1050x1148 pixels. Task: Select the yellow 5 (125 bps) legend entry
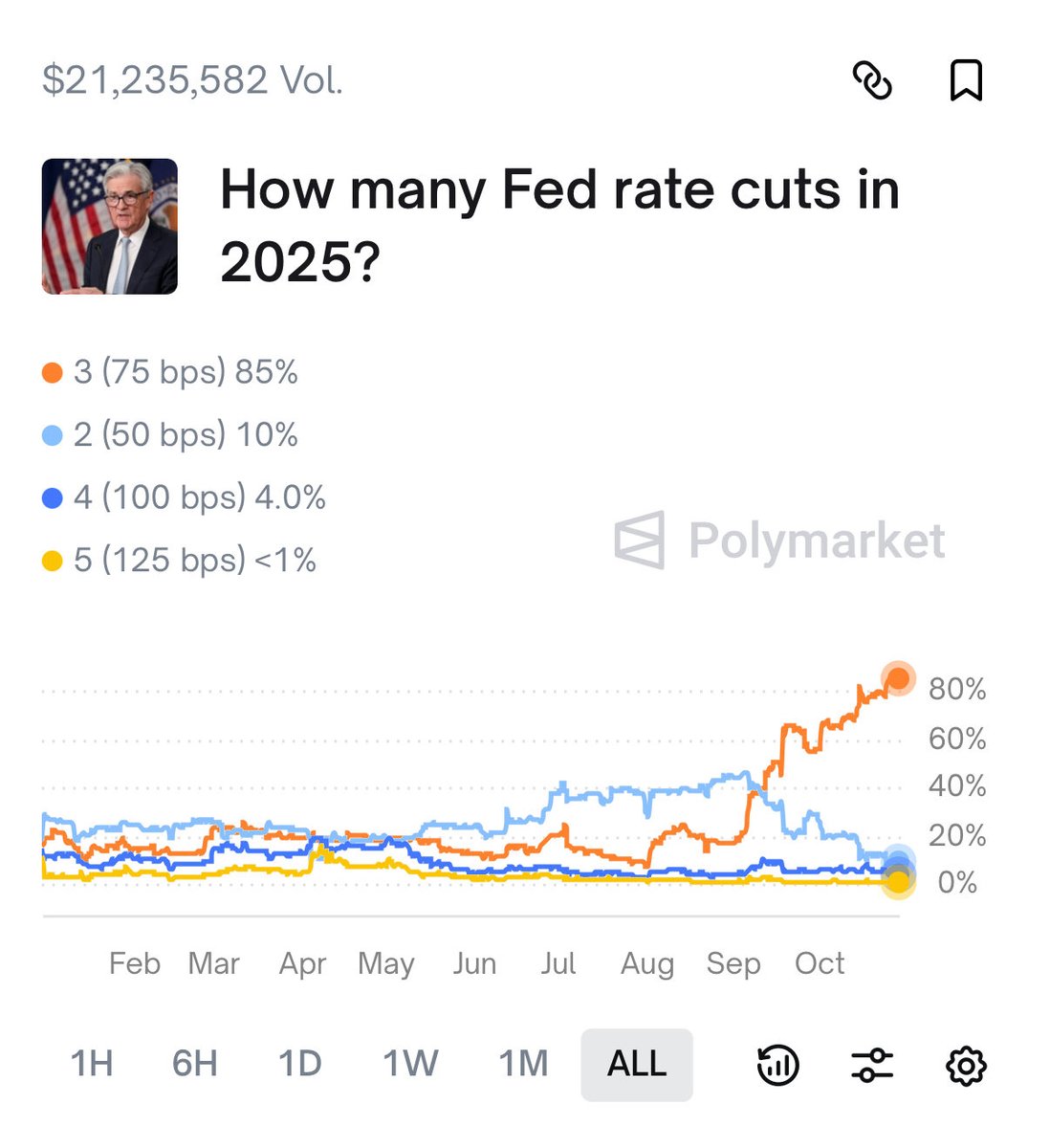[x=180, y=561]
